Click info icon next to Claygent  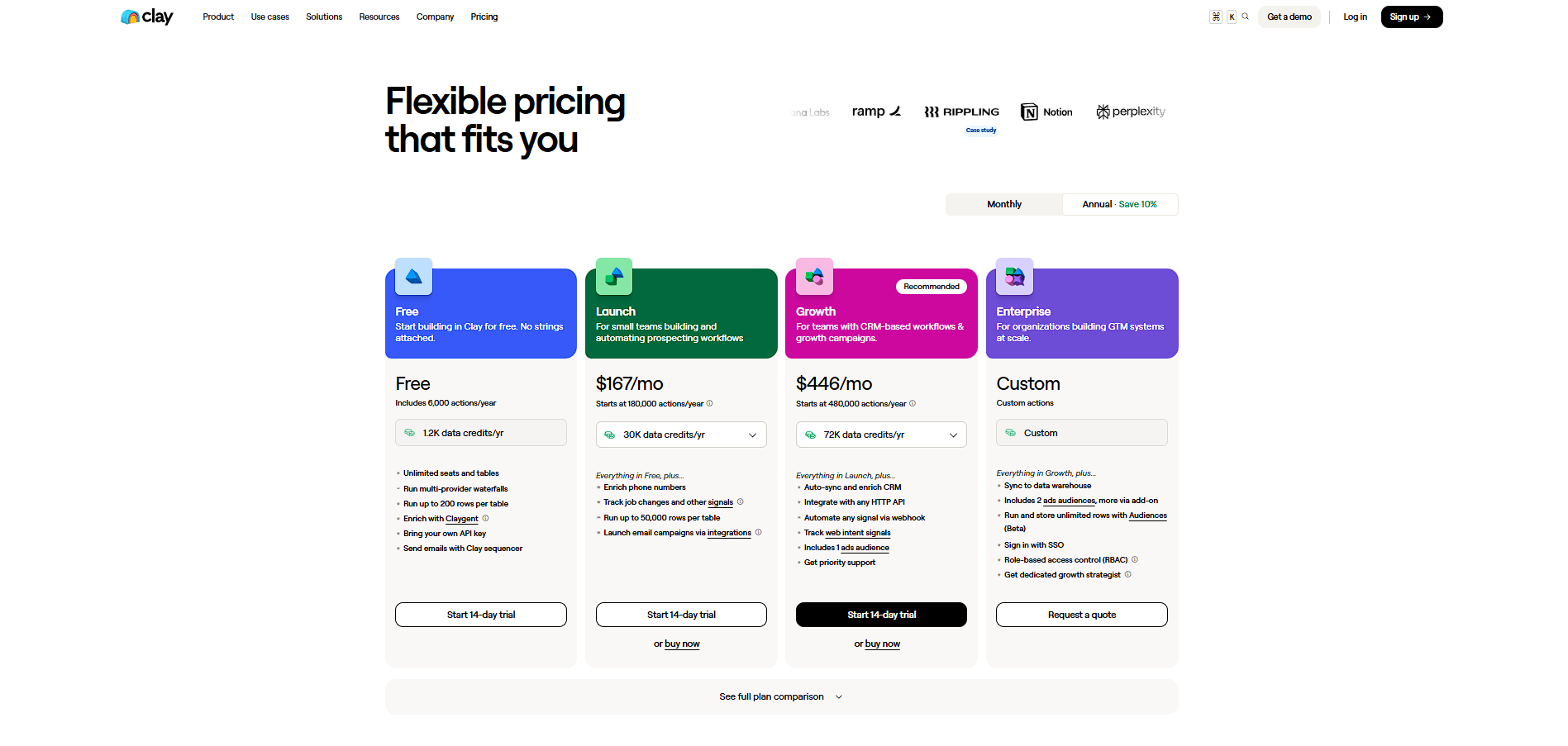pyautogui.click(x=486, y=519)
